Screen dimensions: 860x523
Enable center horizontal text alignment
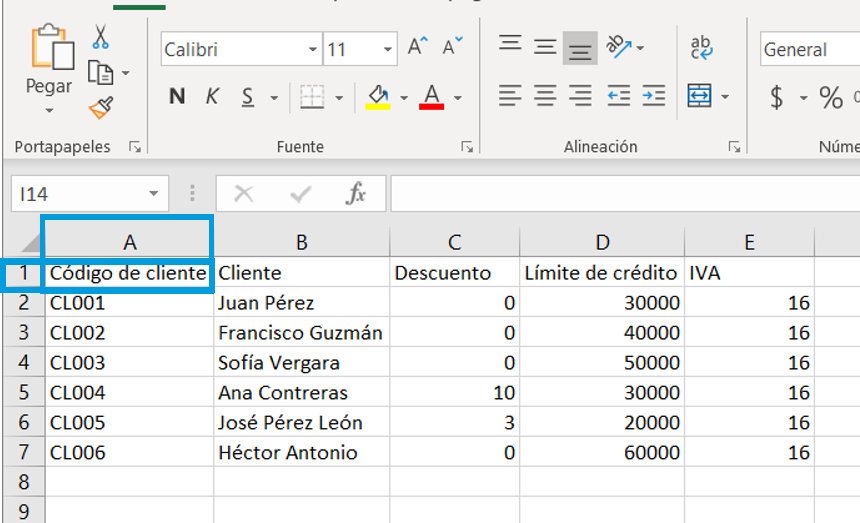coord(545,96)
